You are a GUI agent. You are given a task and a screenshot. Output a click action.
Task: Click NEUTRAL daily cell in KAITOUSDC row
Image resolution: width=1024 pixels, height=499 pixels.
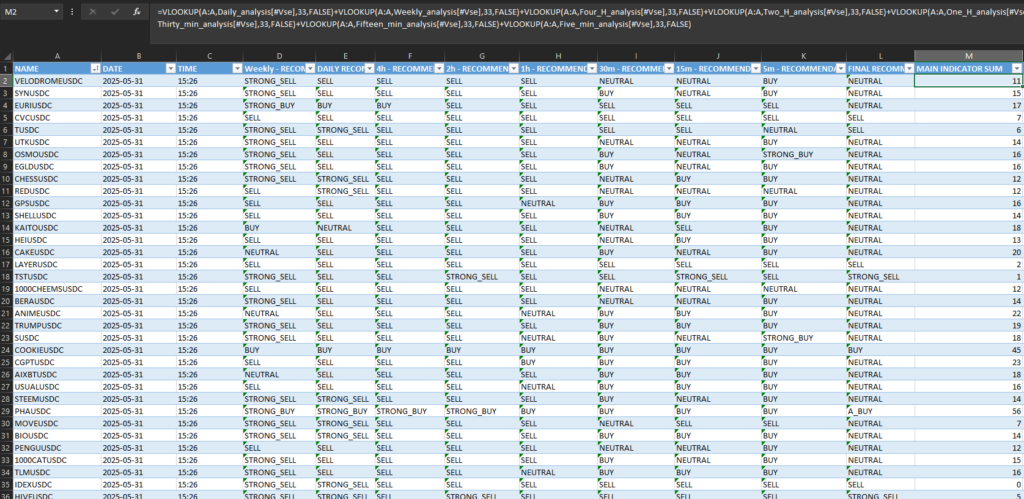click(x=345, y=228)
